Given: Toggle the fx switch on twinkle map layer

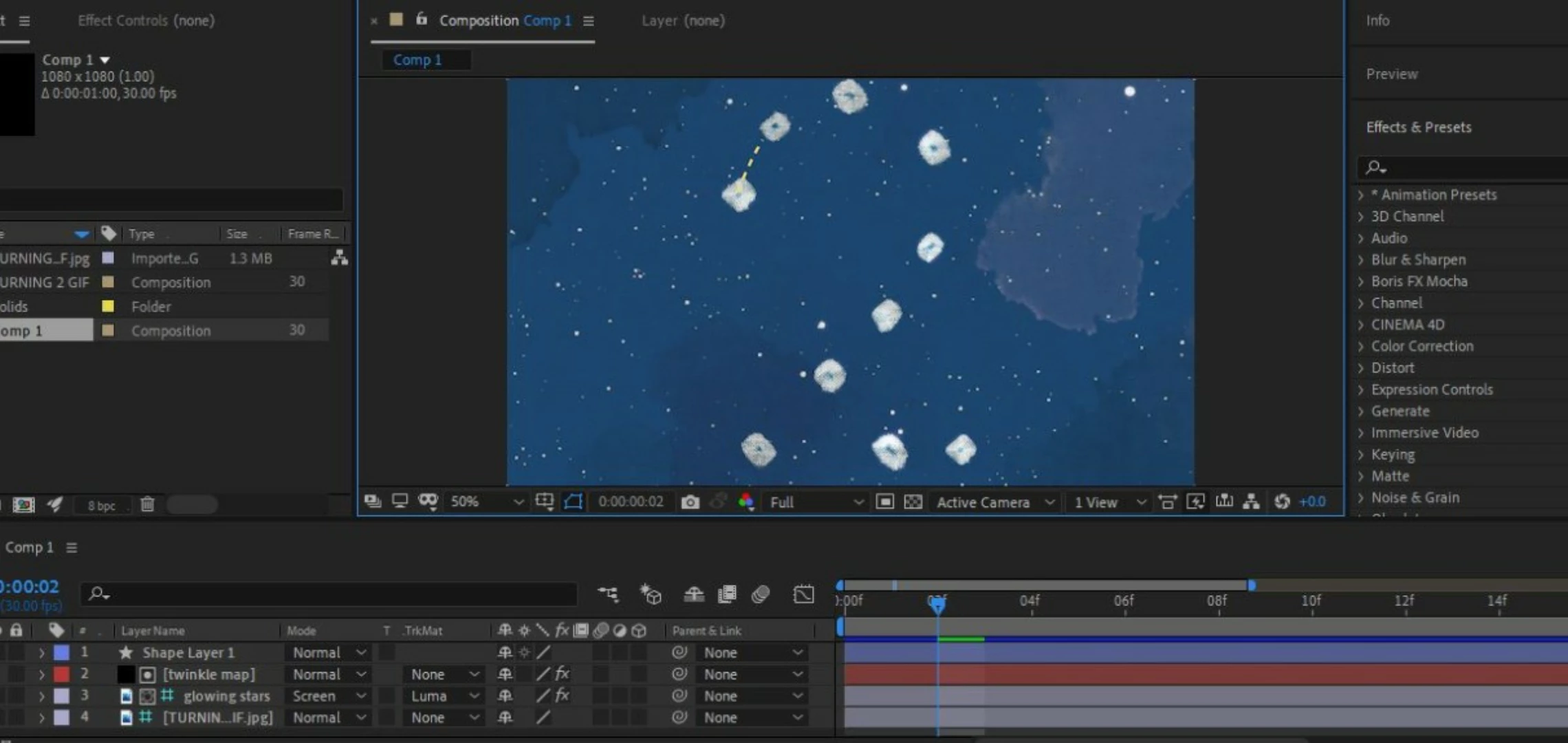Looking at the screenshot, I should (x=562, y=674).
